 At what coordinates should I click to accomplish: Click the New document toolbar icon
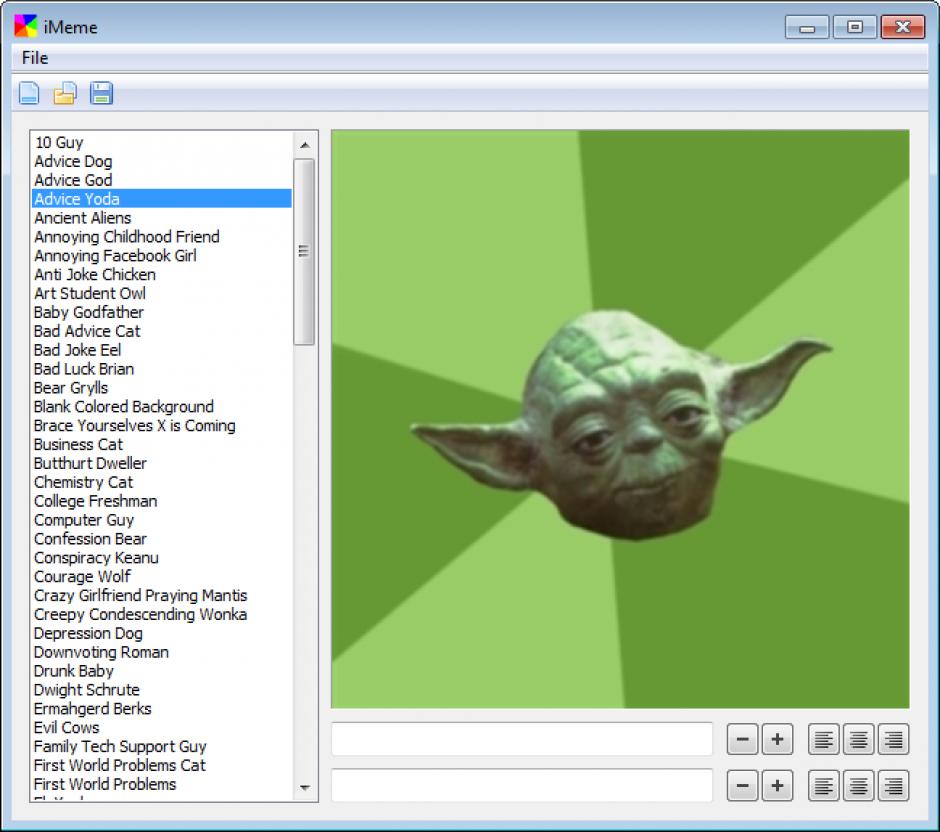(x=29, y=94)
